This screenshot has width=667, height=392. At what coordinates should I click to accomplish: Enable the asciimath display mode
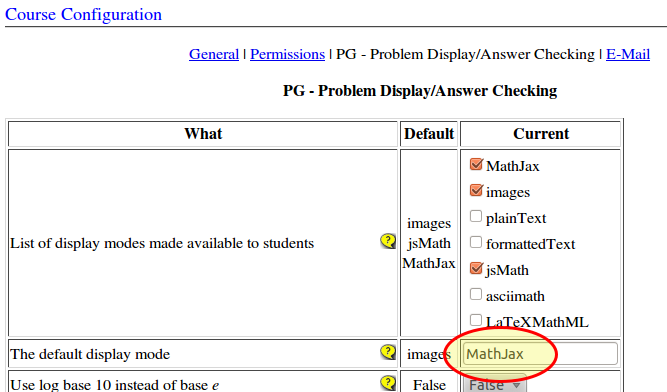tap(476, 294)
